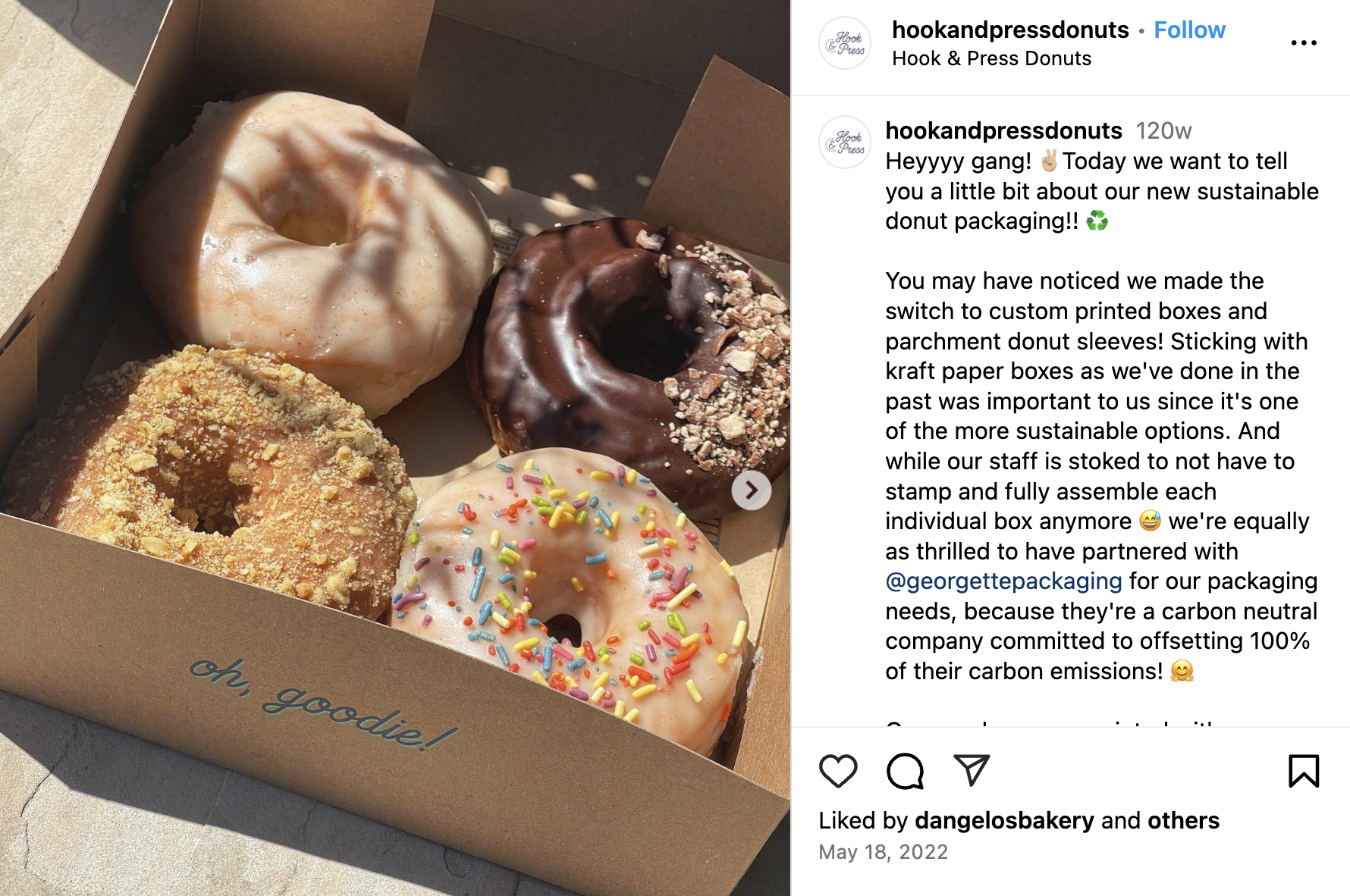
Task: Click the May 18, 2022 date
Action: click(883, 852)
